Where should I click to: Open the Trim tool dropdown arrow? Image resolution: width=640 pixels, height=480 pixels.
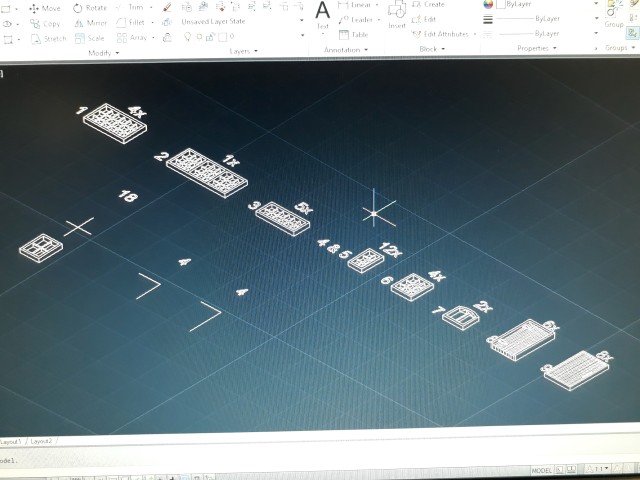click(x=151, y=7)
